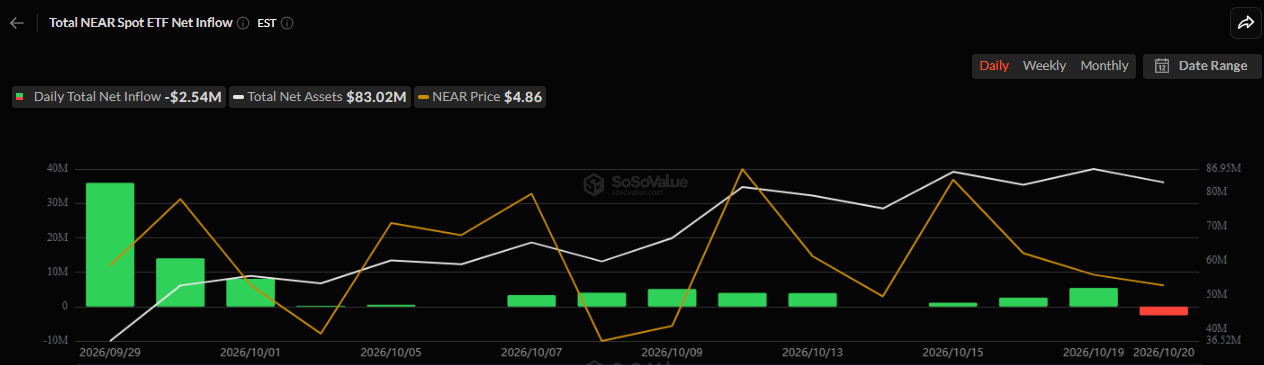Click the calendar icon in Date Range
The image size is (1264, 365).
click(1162, 66)
